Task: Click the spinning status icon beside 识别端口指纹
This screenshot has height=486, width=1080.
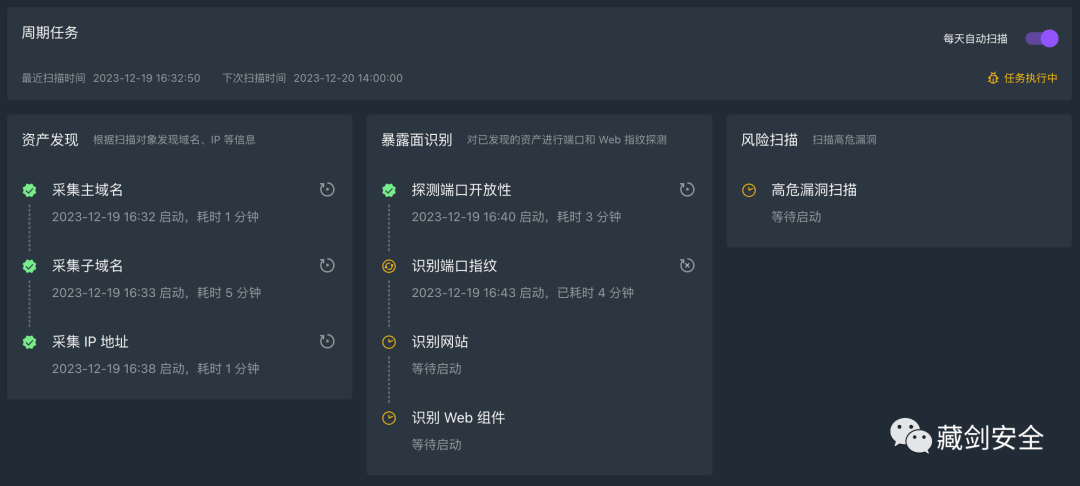Action: click(x=390, y=266)
